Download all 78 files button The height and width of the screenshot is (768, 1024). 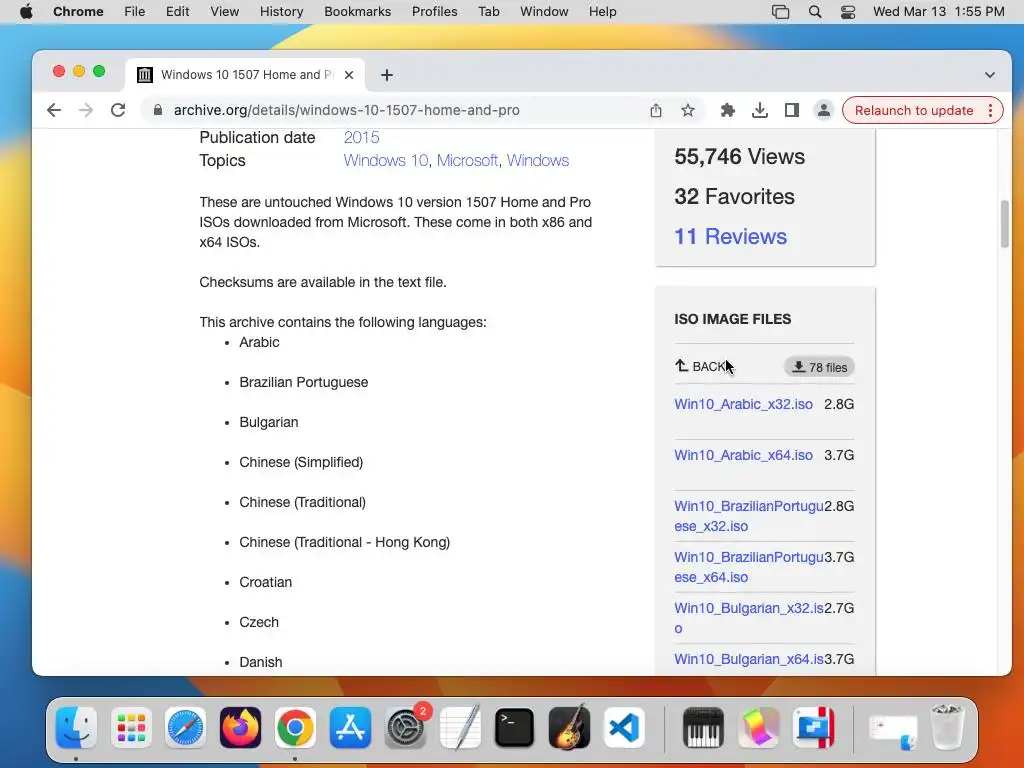tap(819, 367)
